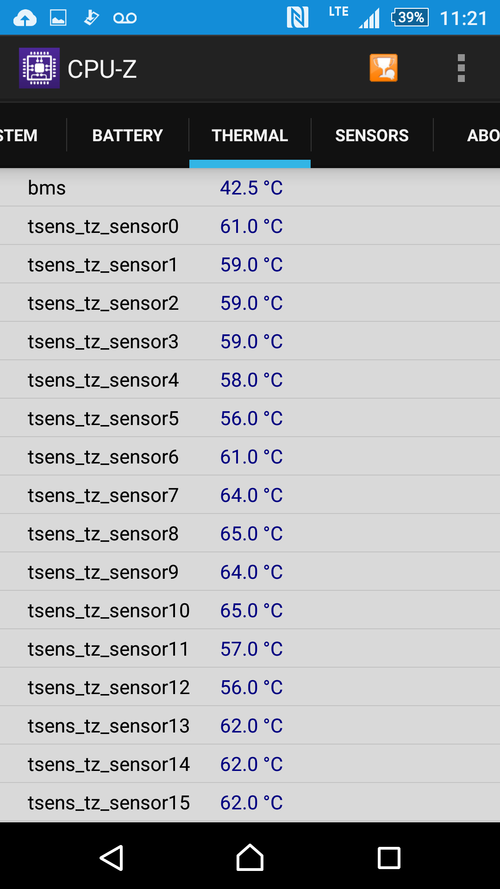Tap the cloud upload status bar icon
Viewport: 500px width, 889px height.
(x=24, y=18)
